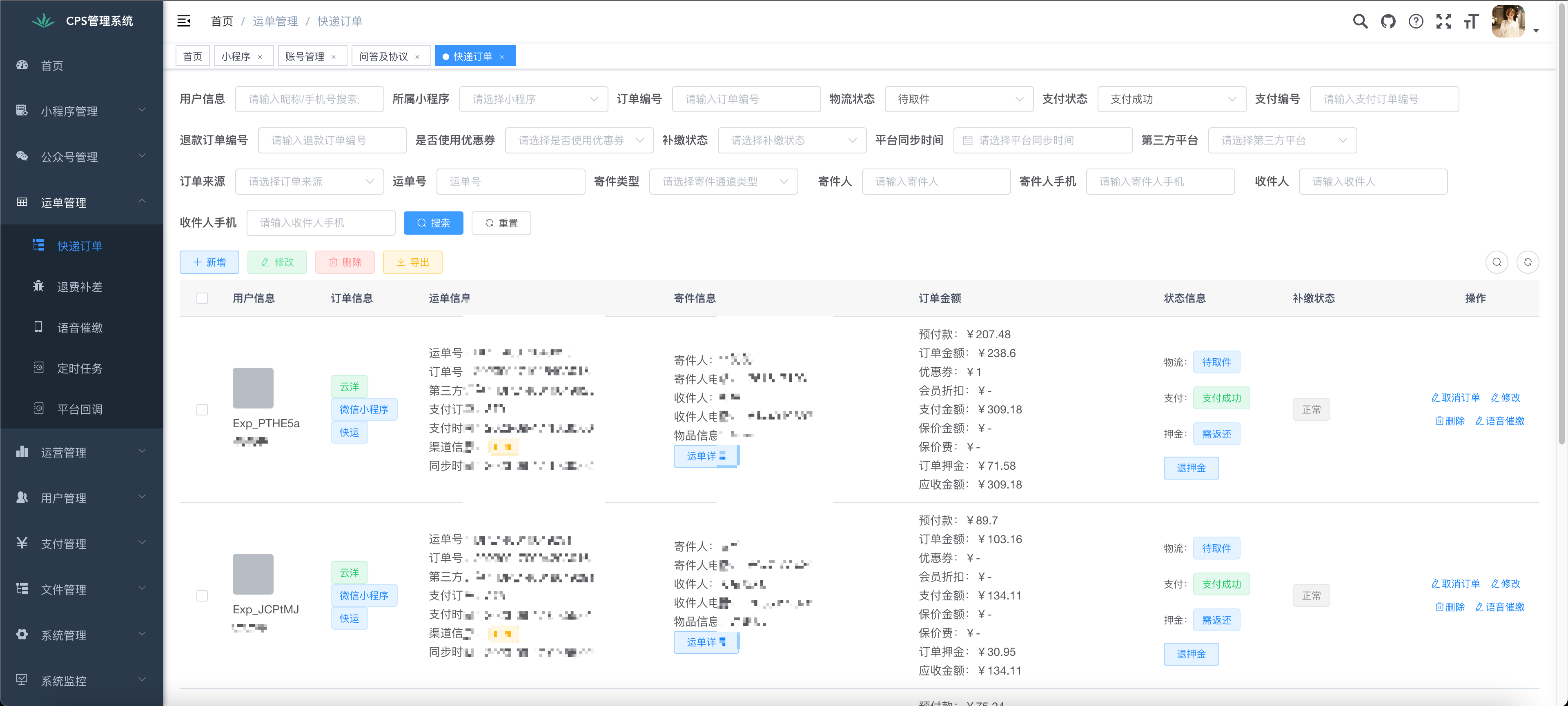Open 语音催缴 in the sidebar
Screen dimensions: 1568x706
82,327
